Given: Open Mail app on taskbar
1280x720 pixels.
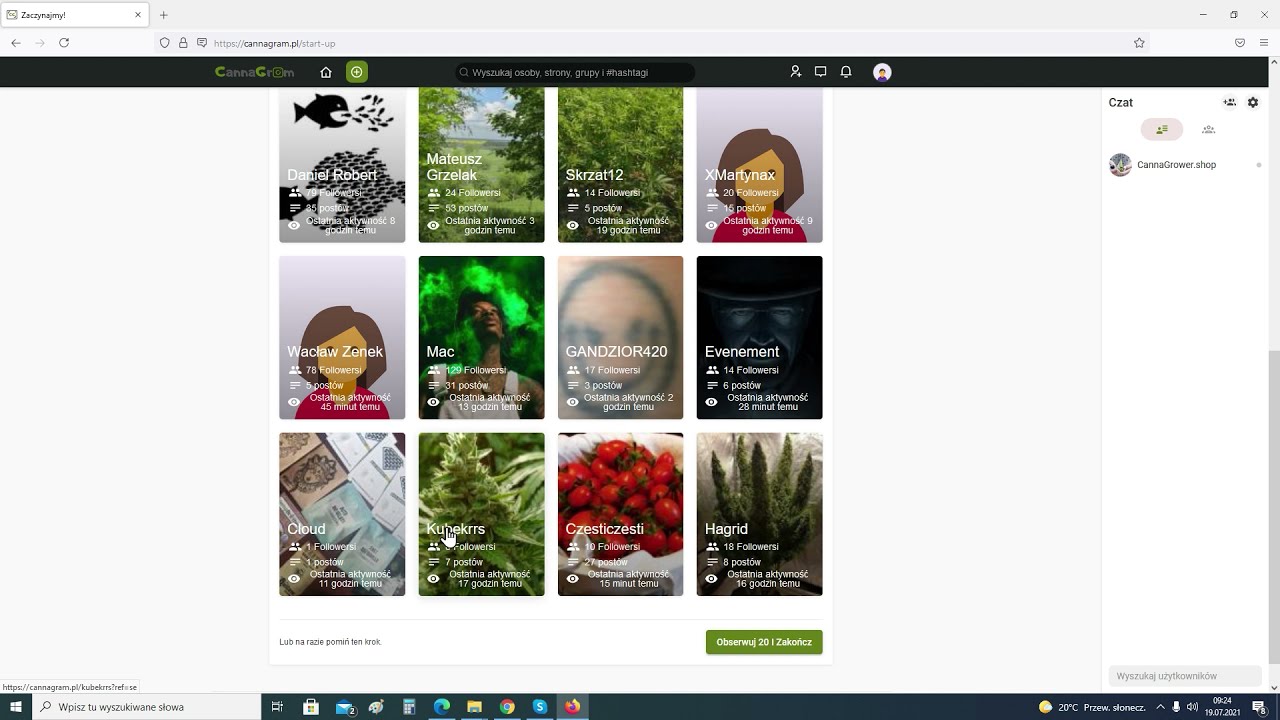Looking at the screenshot, I should [x=345, y=707].
